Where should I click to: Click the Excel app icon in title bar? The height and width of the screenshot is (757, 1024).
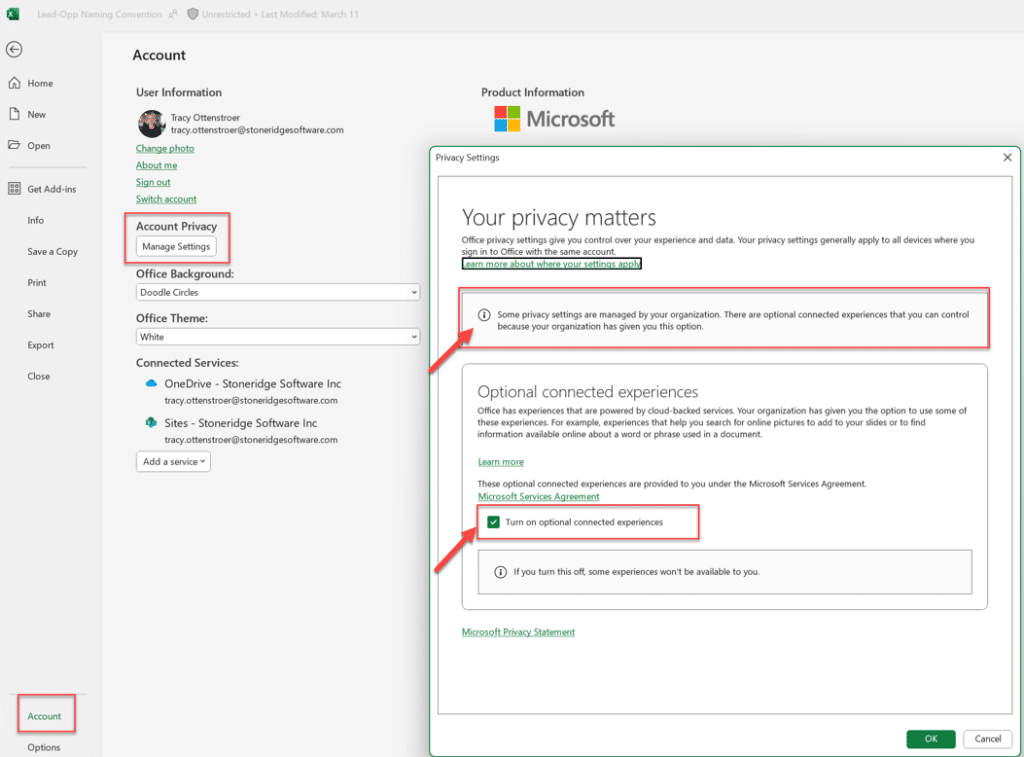tap(13, 14)
